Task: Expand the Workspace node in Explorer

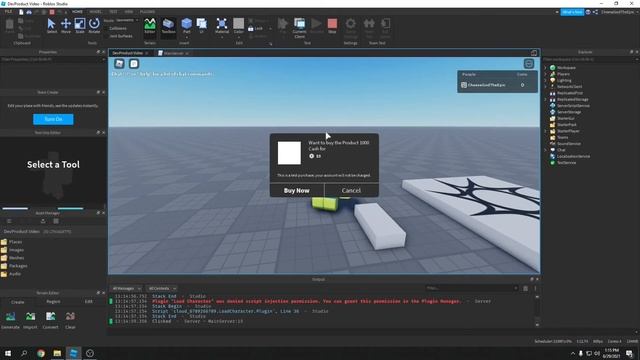Action: pyautogui.click(x=546, y=68)
